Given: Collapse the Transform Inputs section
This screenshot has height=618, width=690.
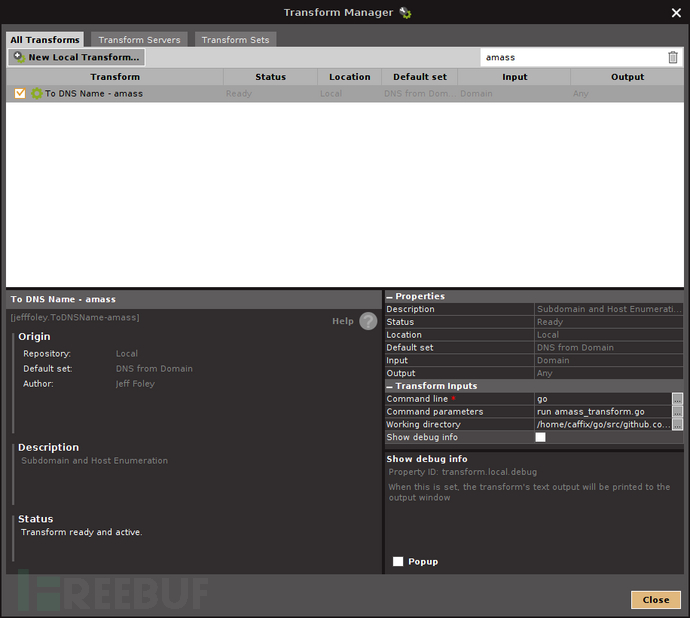Looking at the screenshot, I should click(389, 386).
